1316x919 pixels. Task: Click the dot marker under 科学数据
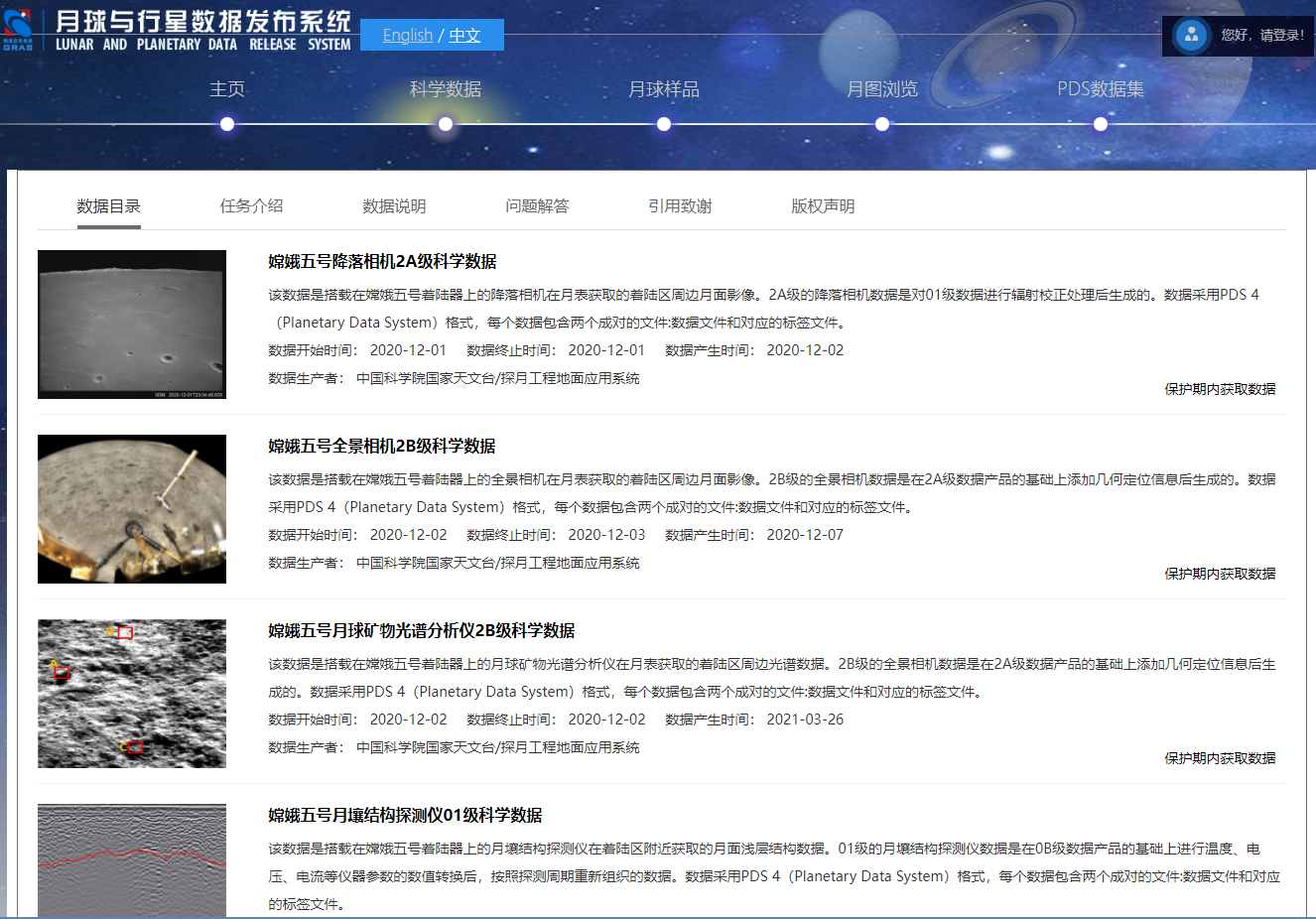point(446,124)
